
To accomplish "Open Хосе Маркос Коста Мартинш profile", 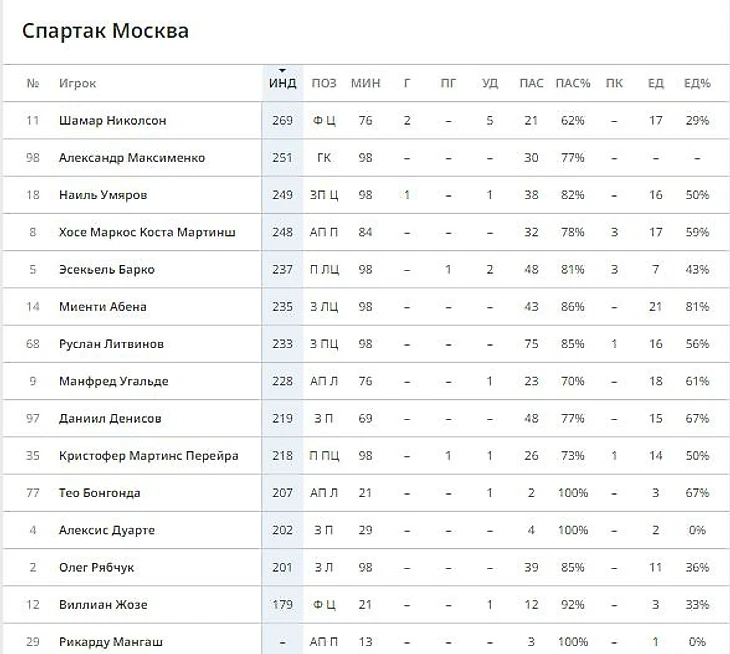I will click(x=147, y=232).
